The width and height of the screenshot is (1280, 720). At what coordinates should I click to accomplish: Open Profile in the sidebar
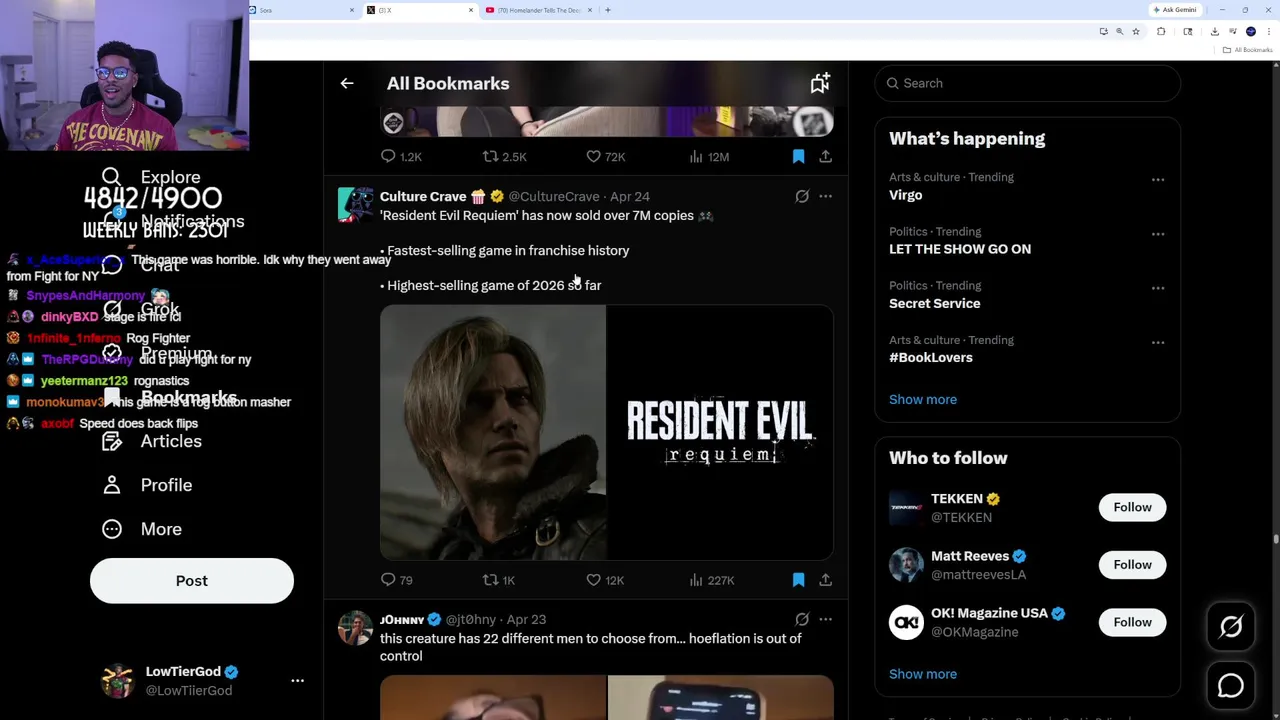[x=147, y=485]
